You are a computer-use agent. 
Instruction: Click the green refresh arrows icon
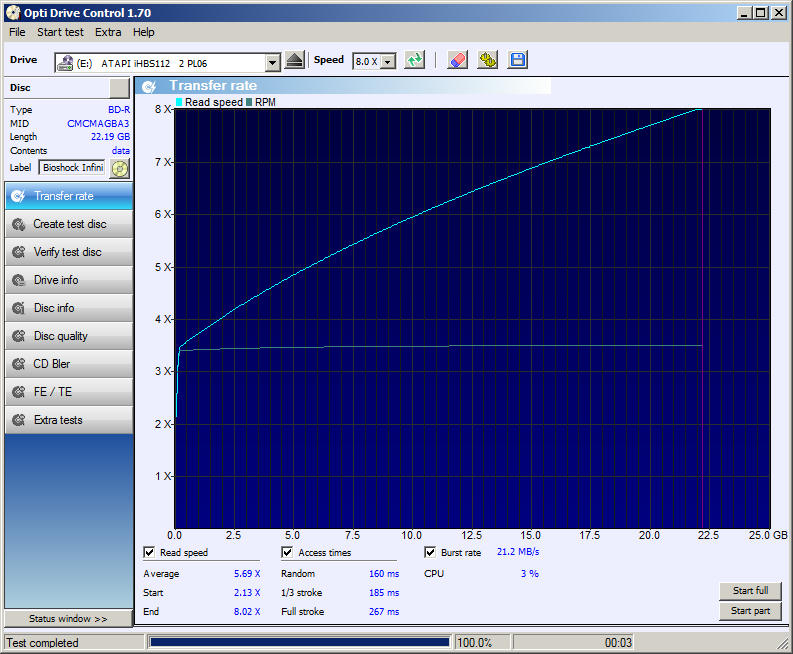pyautogui.click(x=415, y=61)
